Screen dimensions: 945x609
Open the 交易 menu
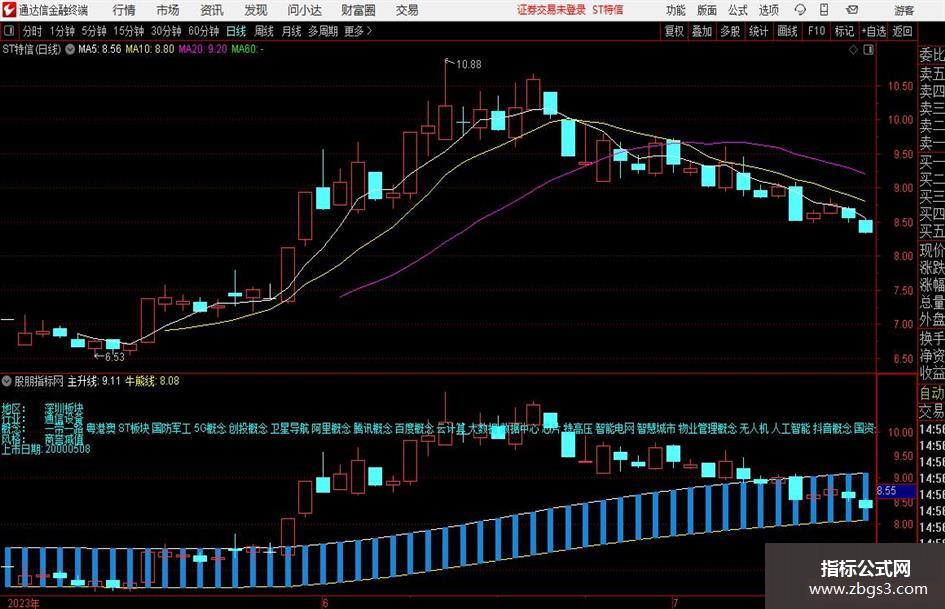[x=407, y=10]
